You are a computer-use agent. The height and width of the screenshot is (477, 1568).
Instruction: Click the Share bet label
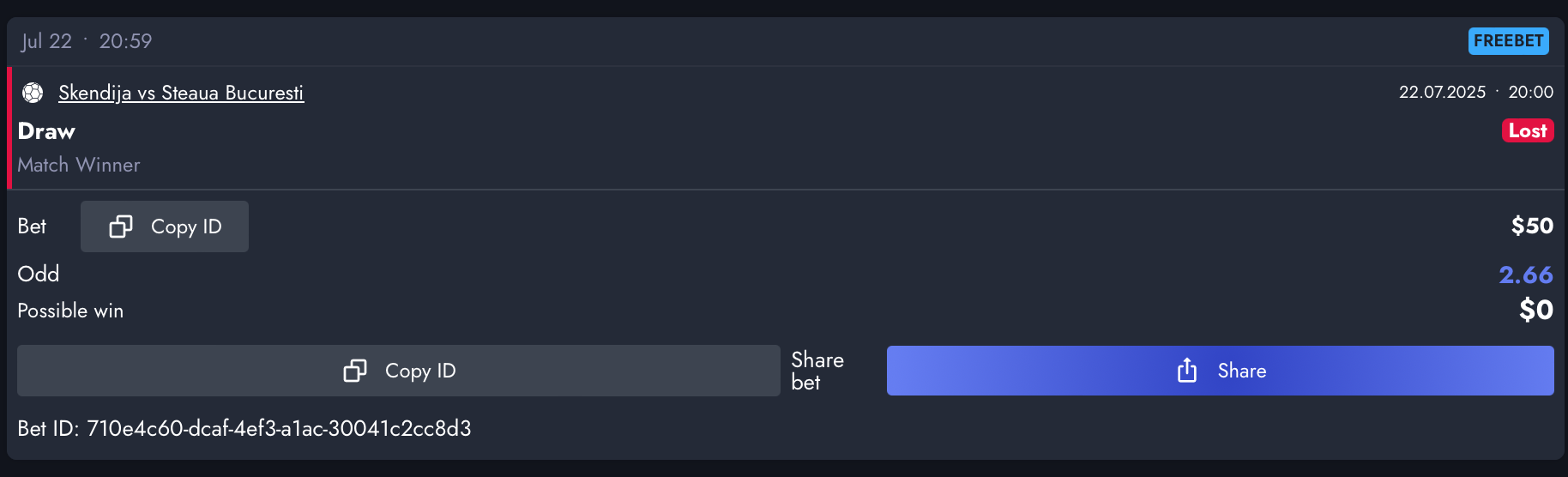(x=817, y=371)
